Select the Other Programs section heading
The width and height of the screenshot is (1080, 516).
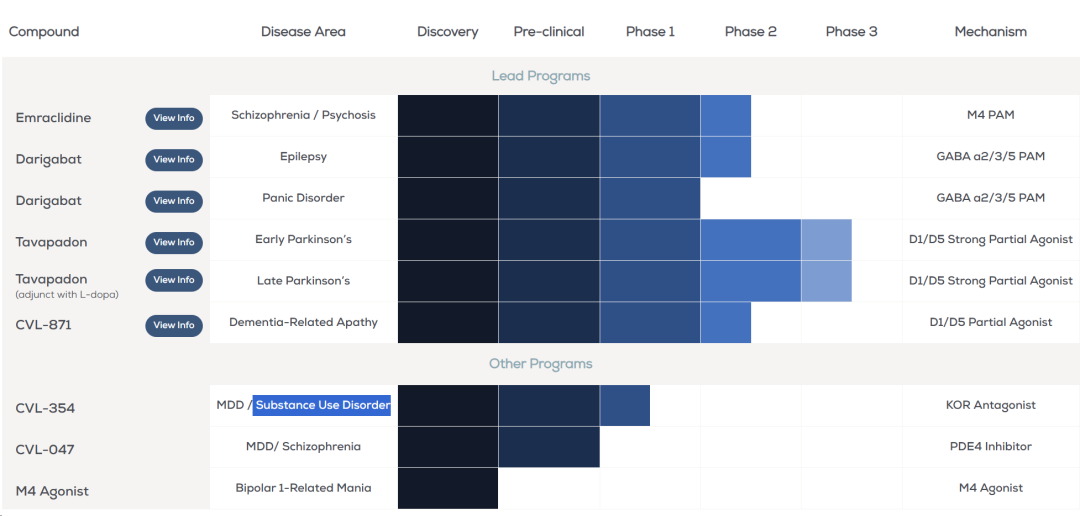coord(540,364)
